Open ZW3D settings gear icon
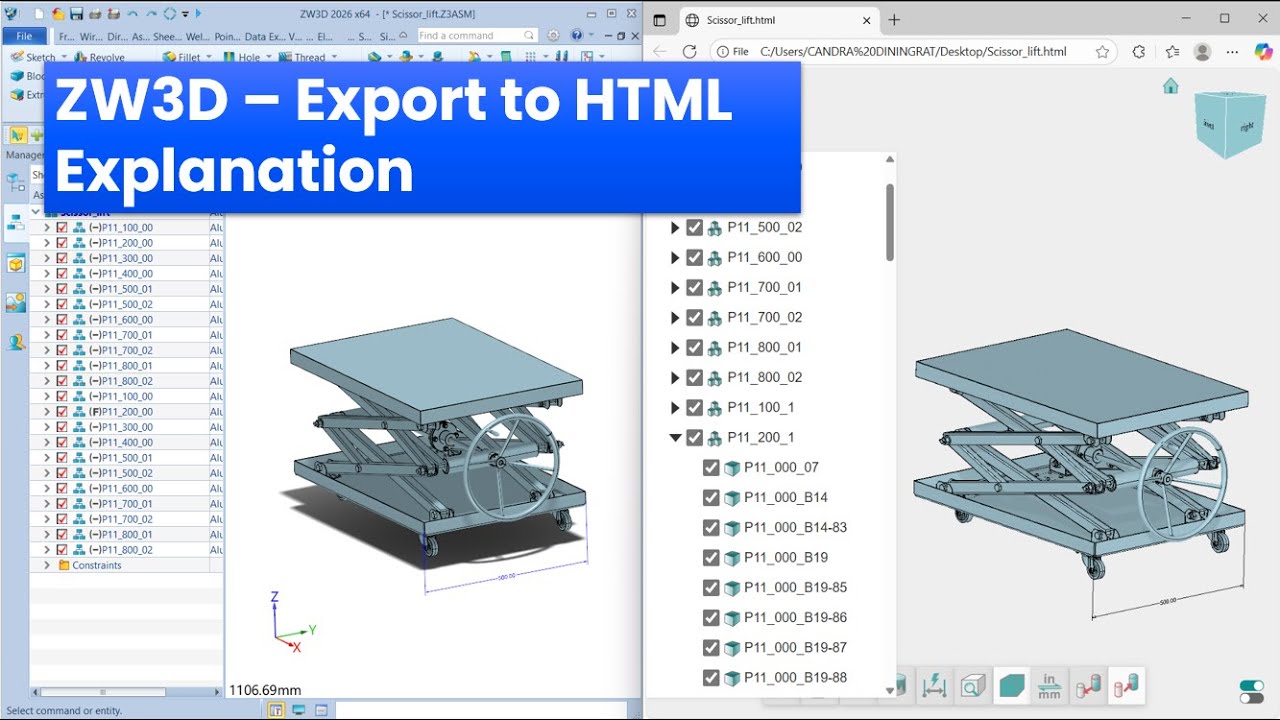The width and height of the screenshot is (1280, 720). [x=554, y=35]
